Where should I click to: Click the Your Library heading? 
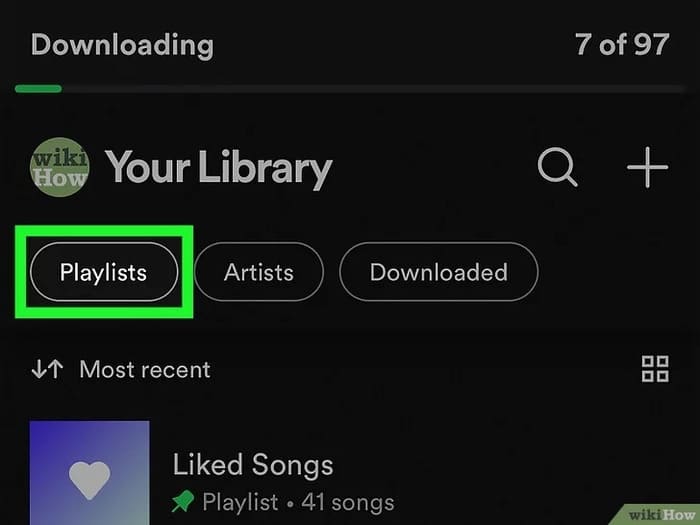[x=218, y=168]
